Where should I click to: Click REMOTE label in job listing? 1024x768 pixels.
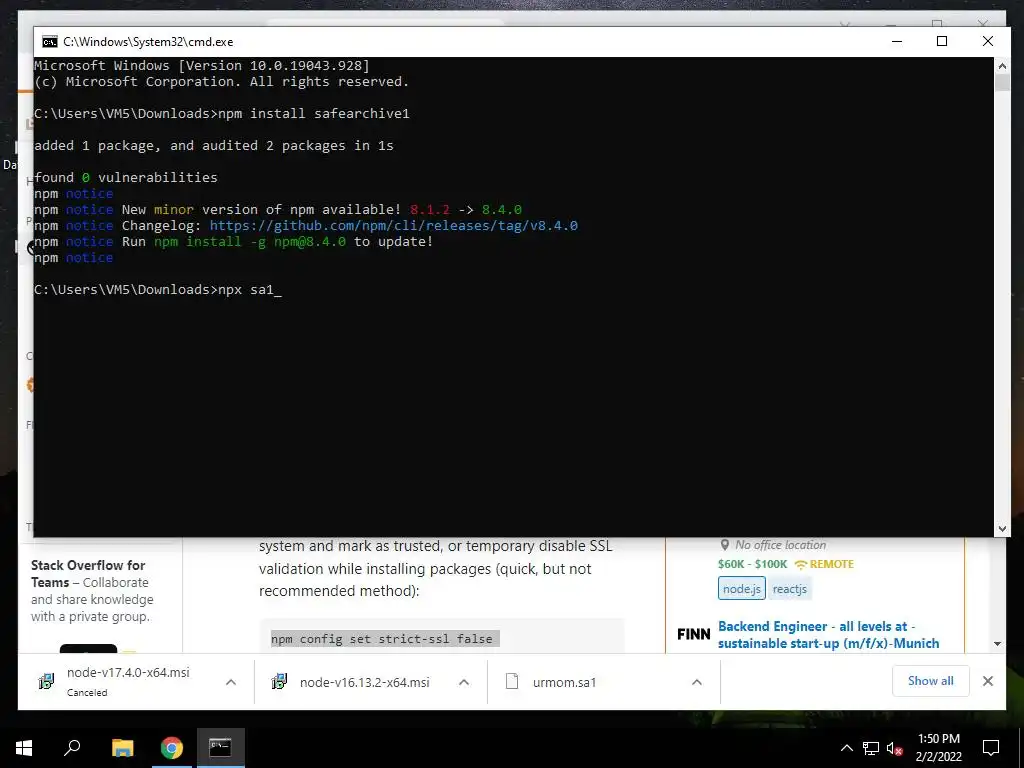(x=831, y=564)
